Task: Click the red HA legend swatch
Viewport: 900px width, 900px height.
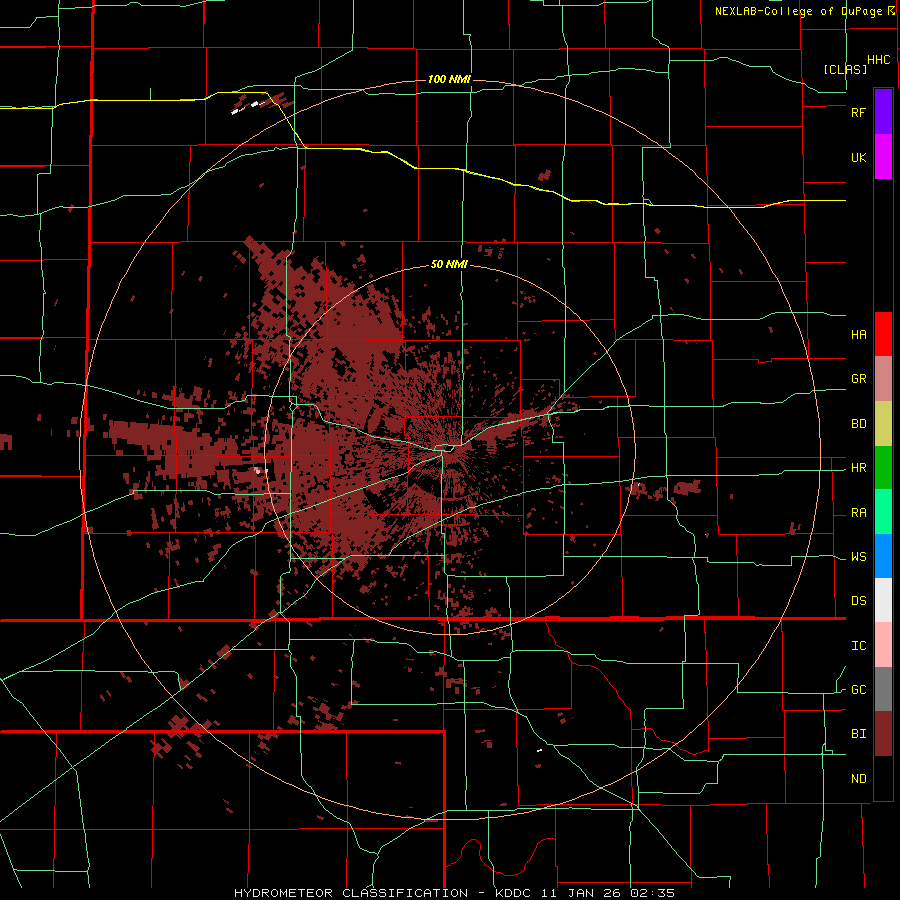Action: [883, 334]
